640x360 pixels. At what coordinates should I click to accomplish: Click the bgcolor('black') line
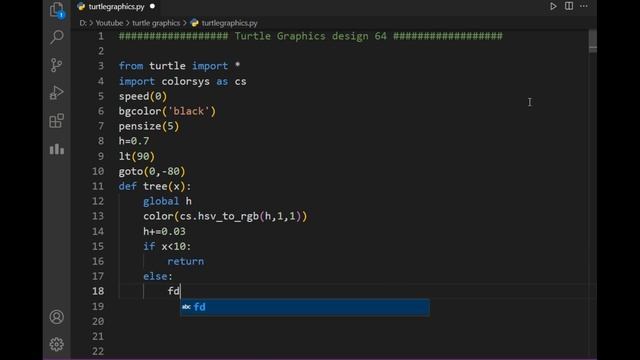[x=167, y=111]
